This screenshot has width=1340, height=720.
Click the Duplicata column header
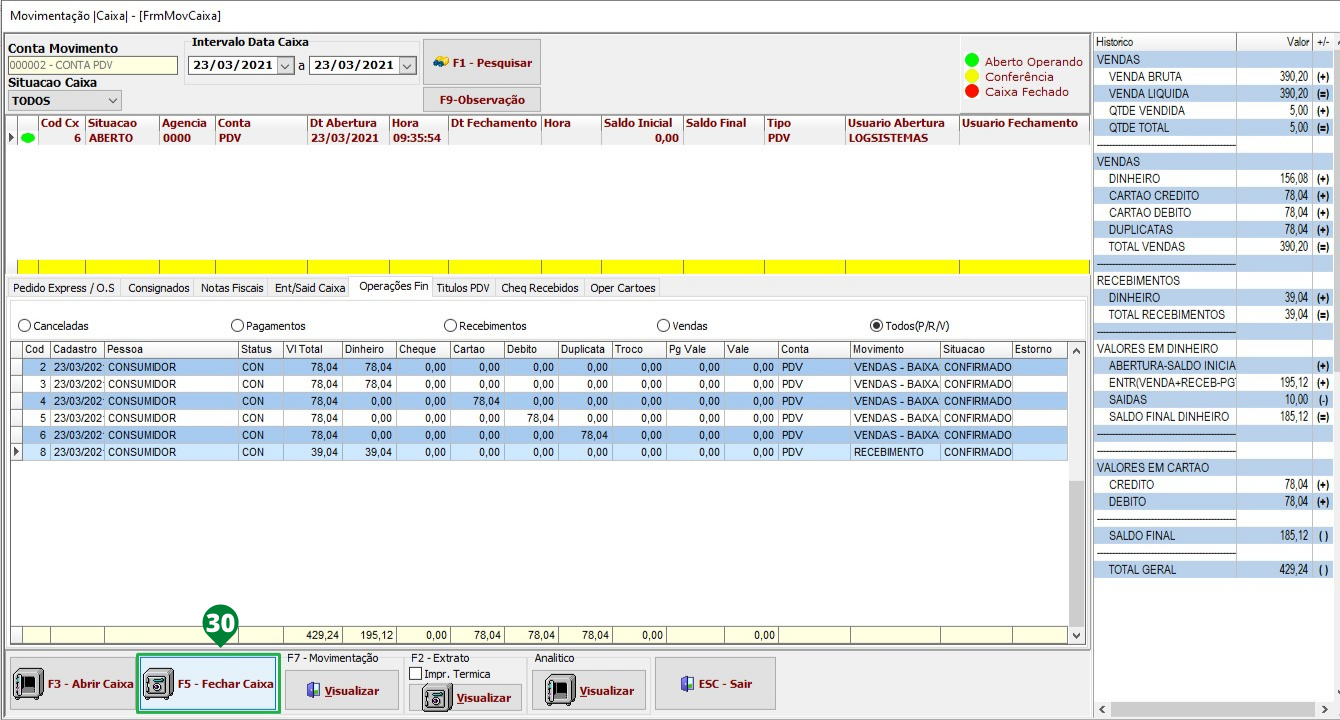pyautogui.click(x=585, y=349)
